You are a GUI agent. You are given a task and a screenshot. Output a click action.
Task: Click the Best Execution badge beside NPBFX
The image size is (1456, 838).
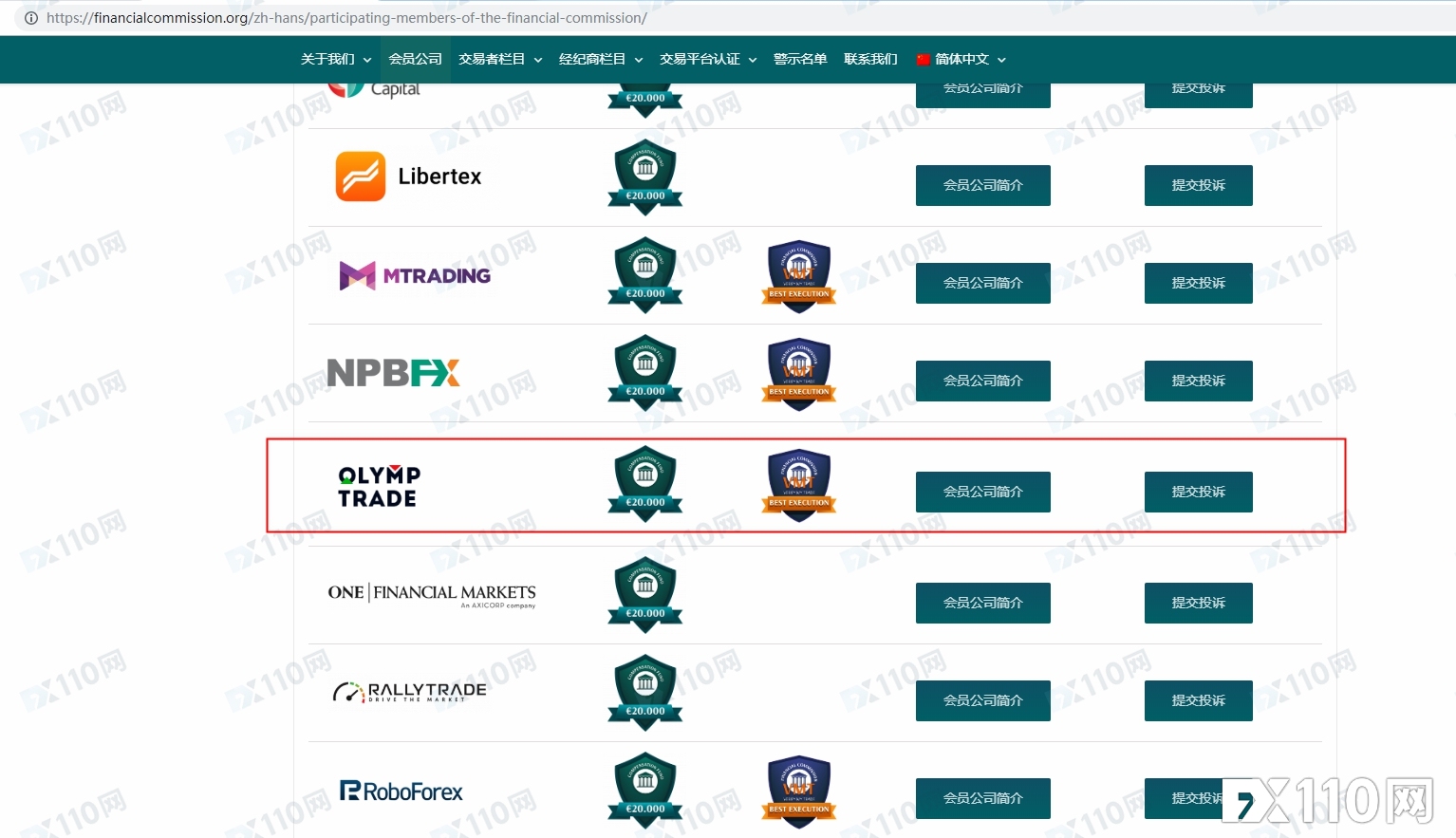click(798, 373)
